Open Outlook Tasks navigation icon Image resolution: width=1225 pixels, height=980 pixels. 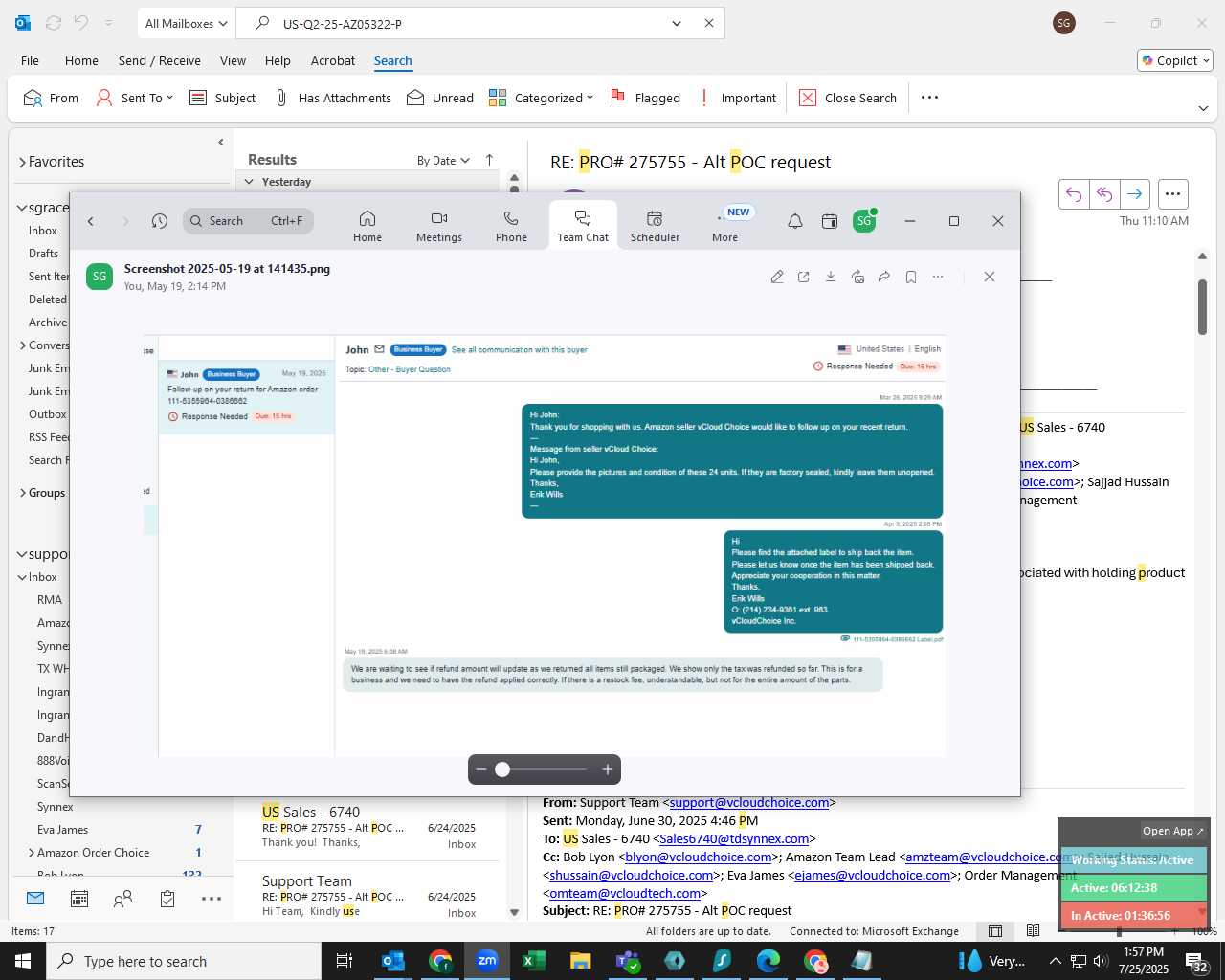click(167, 899)
